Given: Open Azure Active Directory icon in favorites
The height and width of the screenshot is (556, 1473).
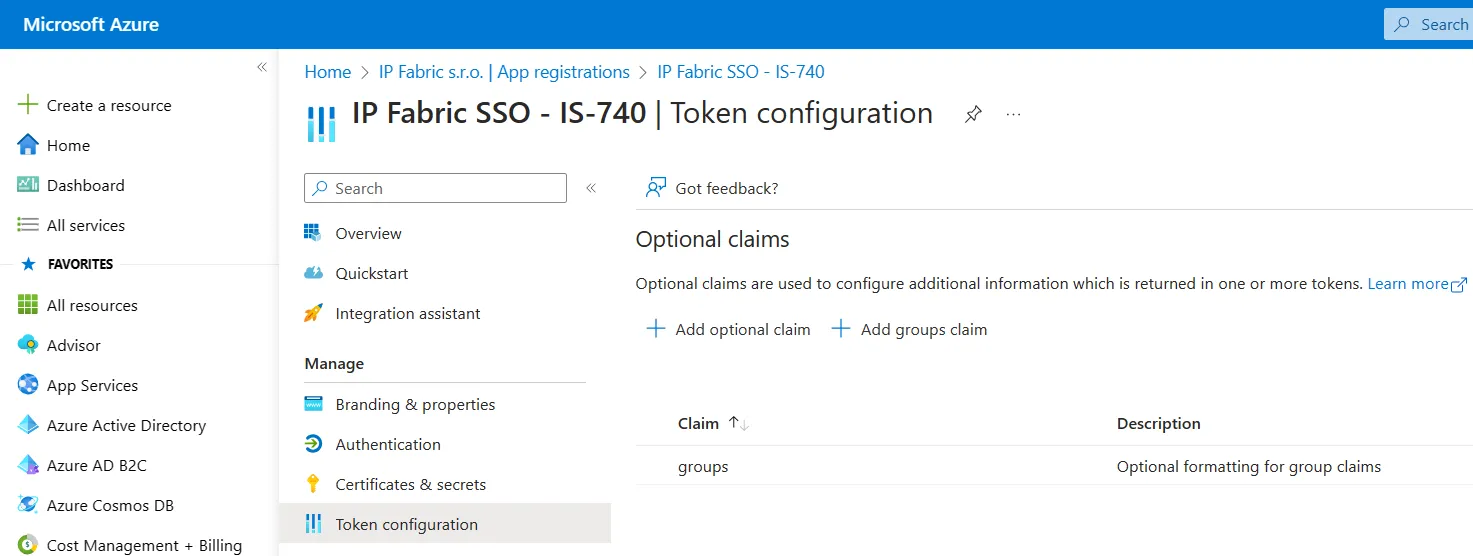Looking at the screenshot, I should coord(28,425).
